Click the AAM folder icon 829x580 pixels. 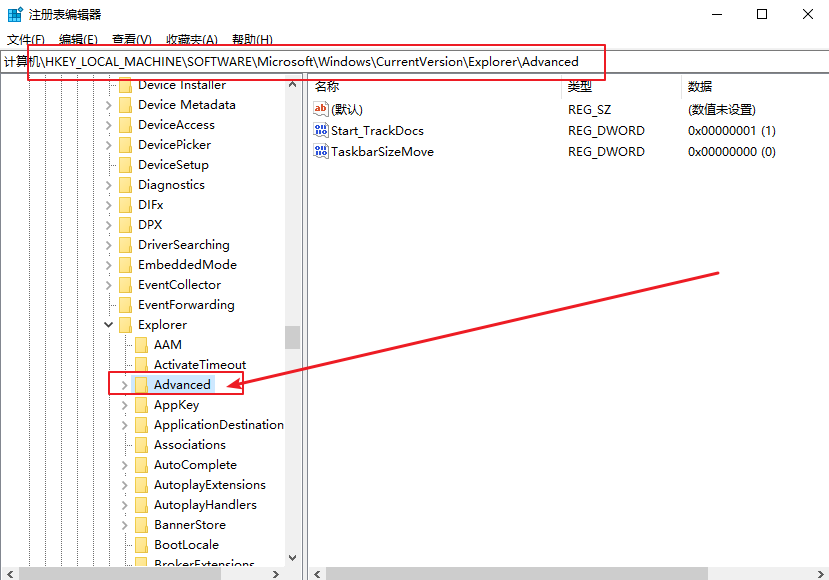click(x=141, y=345)
